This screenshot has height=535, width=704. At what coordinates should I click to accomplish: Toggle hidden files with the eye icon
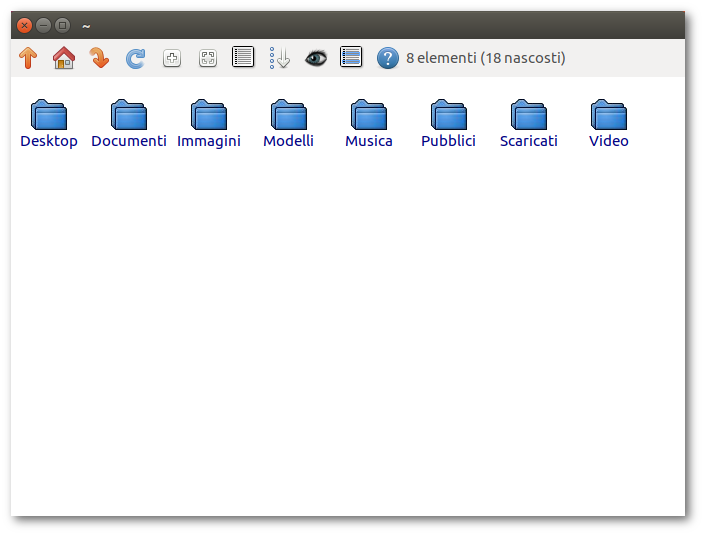pyautogui.click(x=316, y=58)
